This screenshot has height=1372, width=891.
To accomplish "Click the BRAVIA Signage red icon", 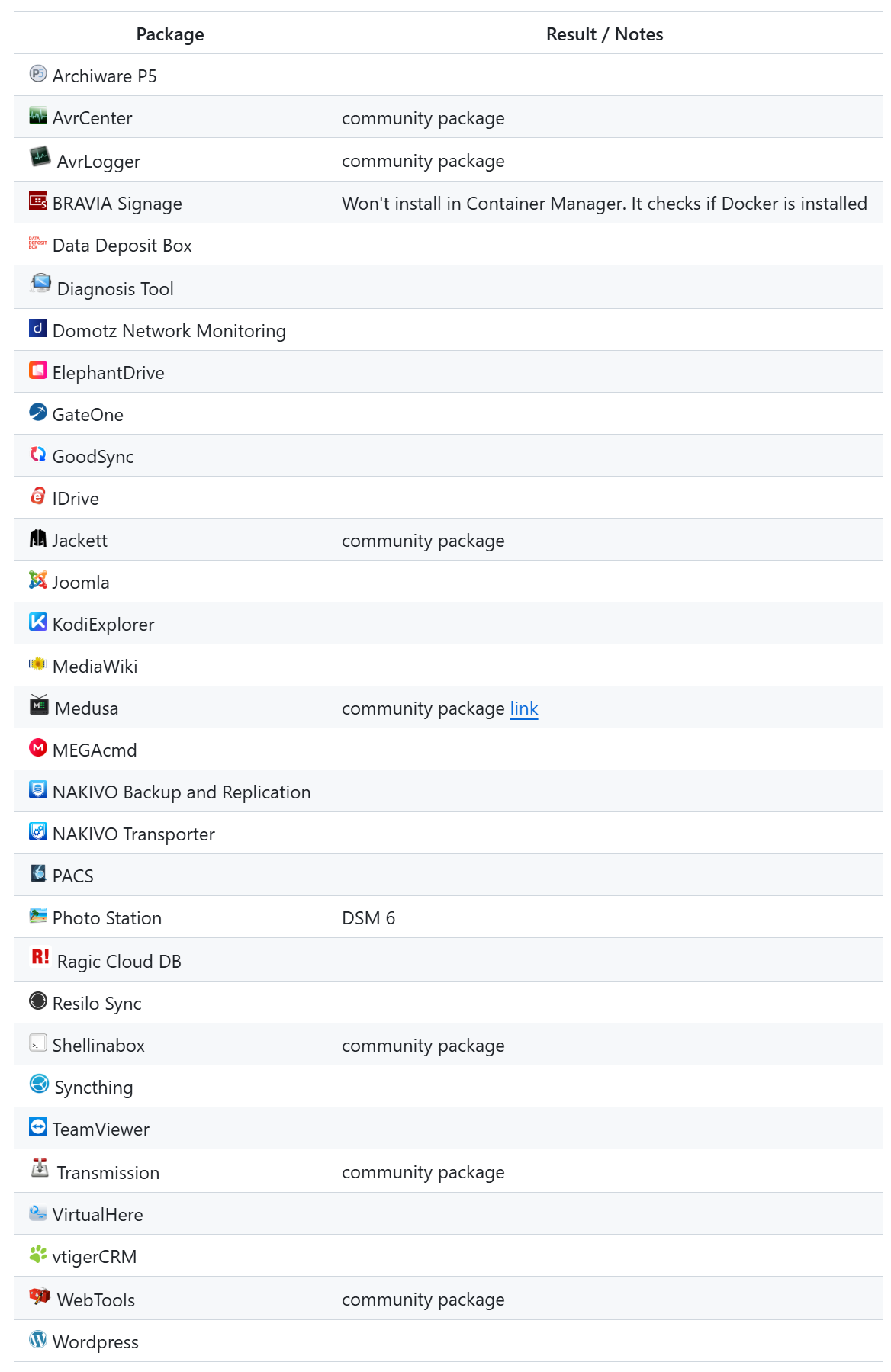I will click(x=38, y=201).
